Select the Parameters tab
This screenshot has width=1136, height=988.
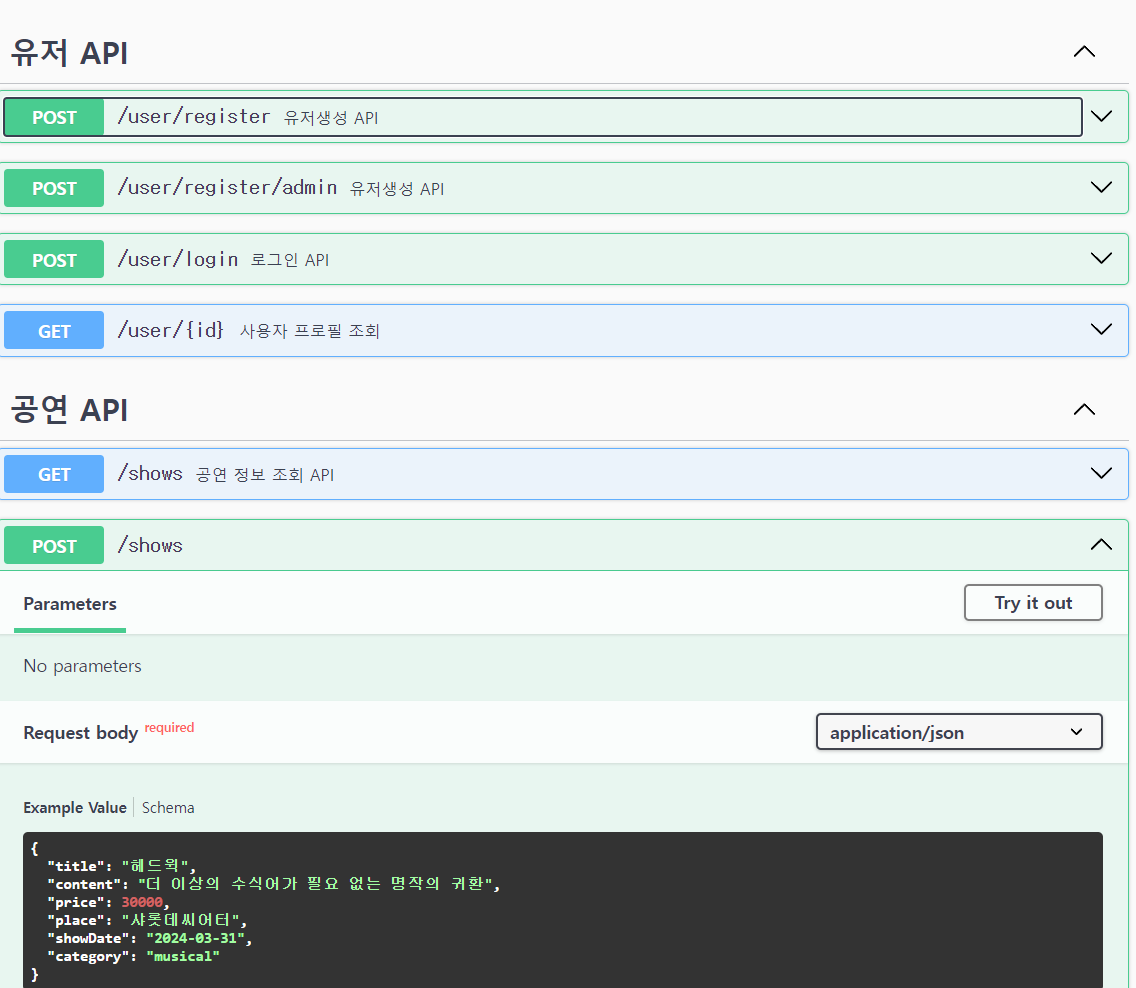70,604
